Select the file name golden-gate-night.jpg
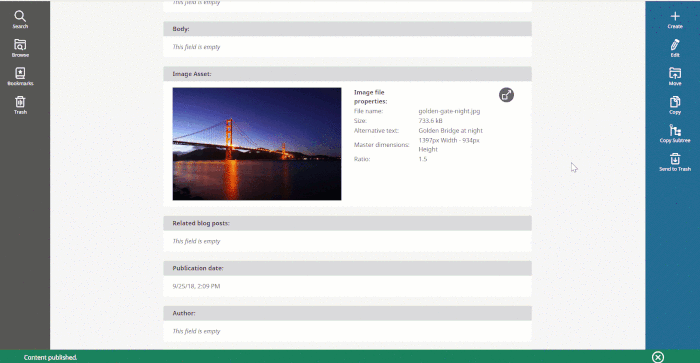 449,111
